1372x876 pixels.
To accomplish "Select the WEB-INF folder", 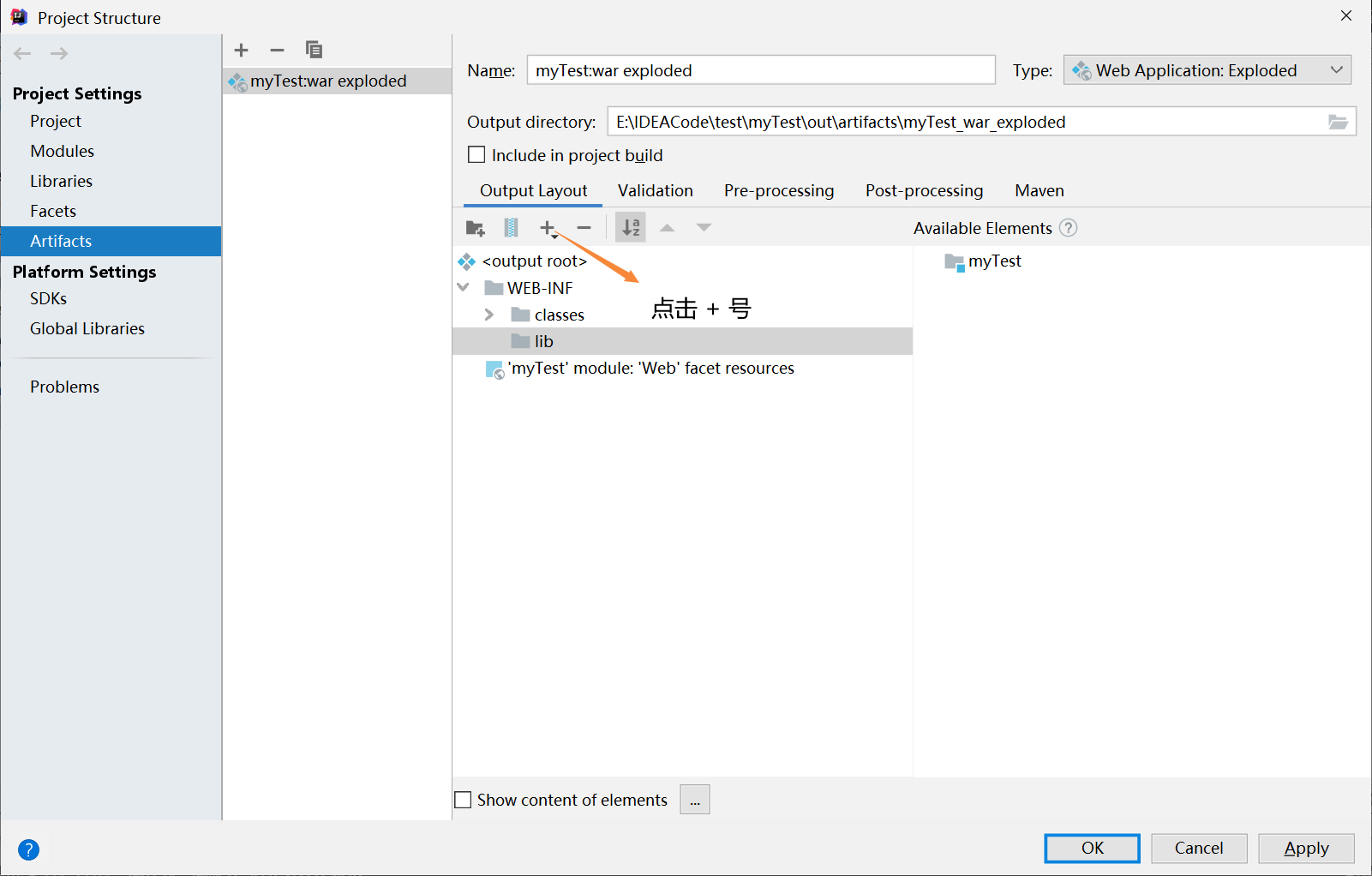I will pos(540,288).
